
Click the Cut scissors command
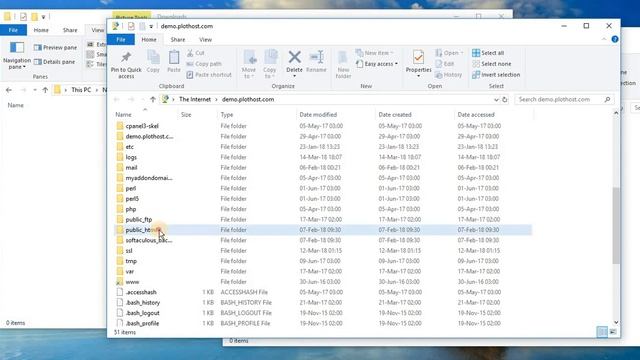tap(196, 53)
